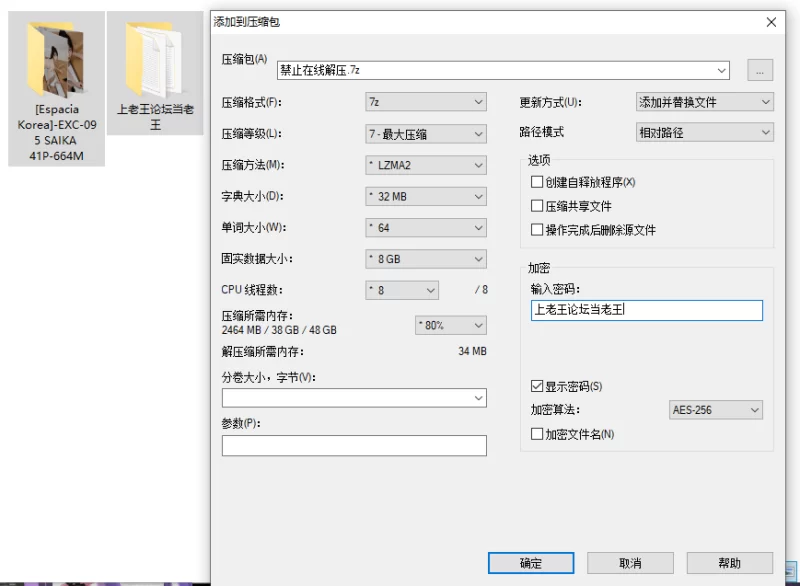Select the 上老王论坛当老王 folder icon
Image resolution: width=800 pixels, height=586 pixels.
tap(155, 60)
